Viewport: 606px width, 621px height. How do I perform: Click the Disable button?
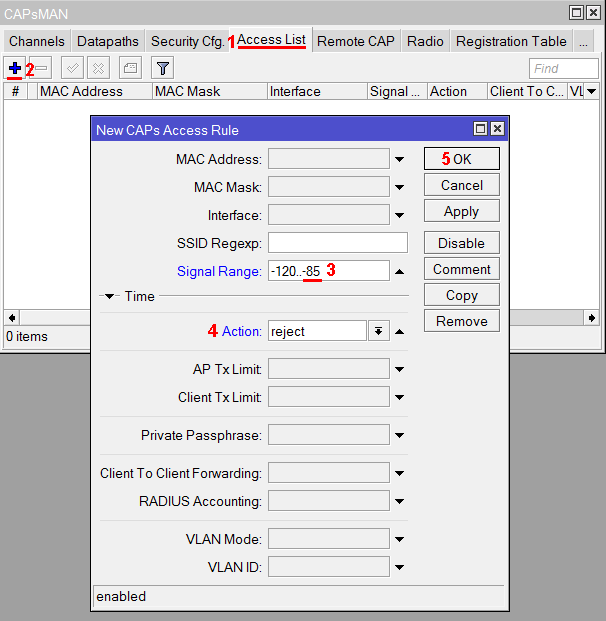(461, 243)
